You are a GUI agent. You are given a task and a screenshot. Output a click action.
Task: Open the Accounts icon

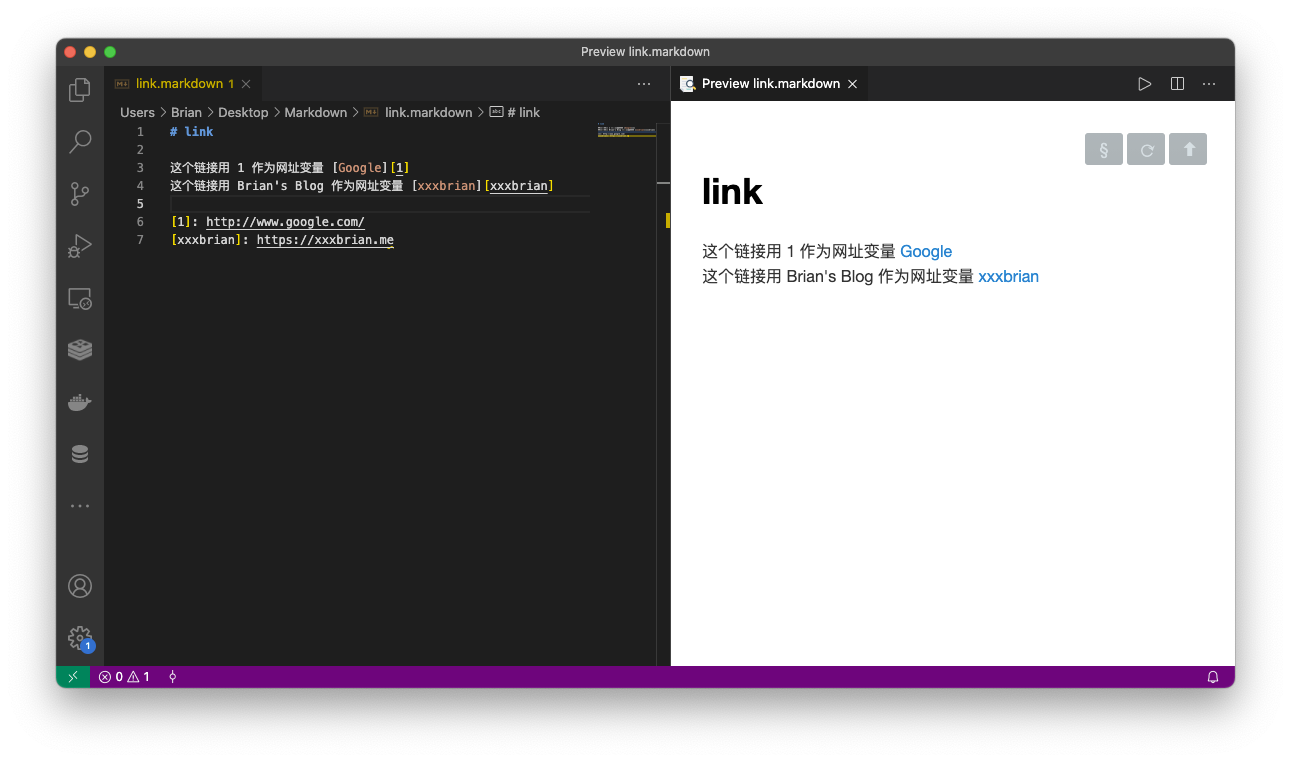coord(80,586)
